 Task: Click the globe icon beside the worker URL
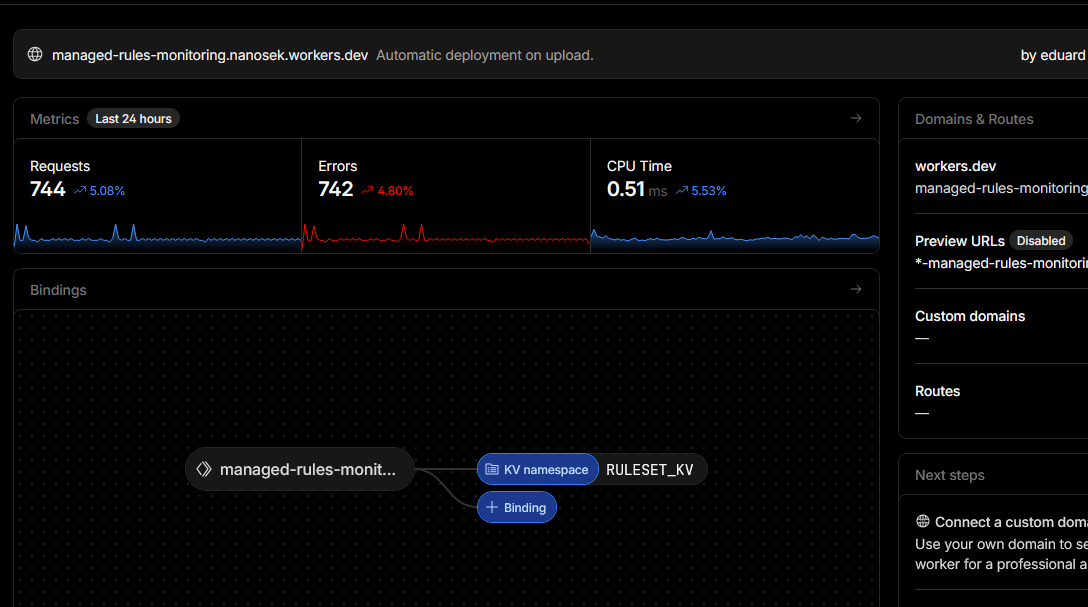(35, 55)
